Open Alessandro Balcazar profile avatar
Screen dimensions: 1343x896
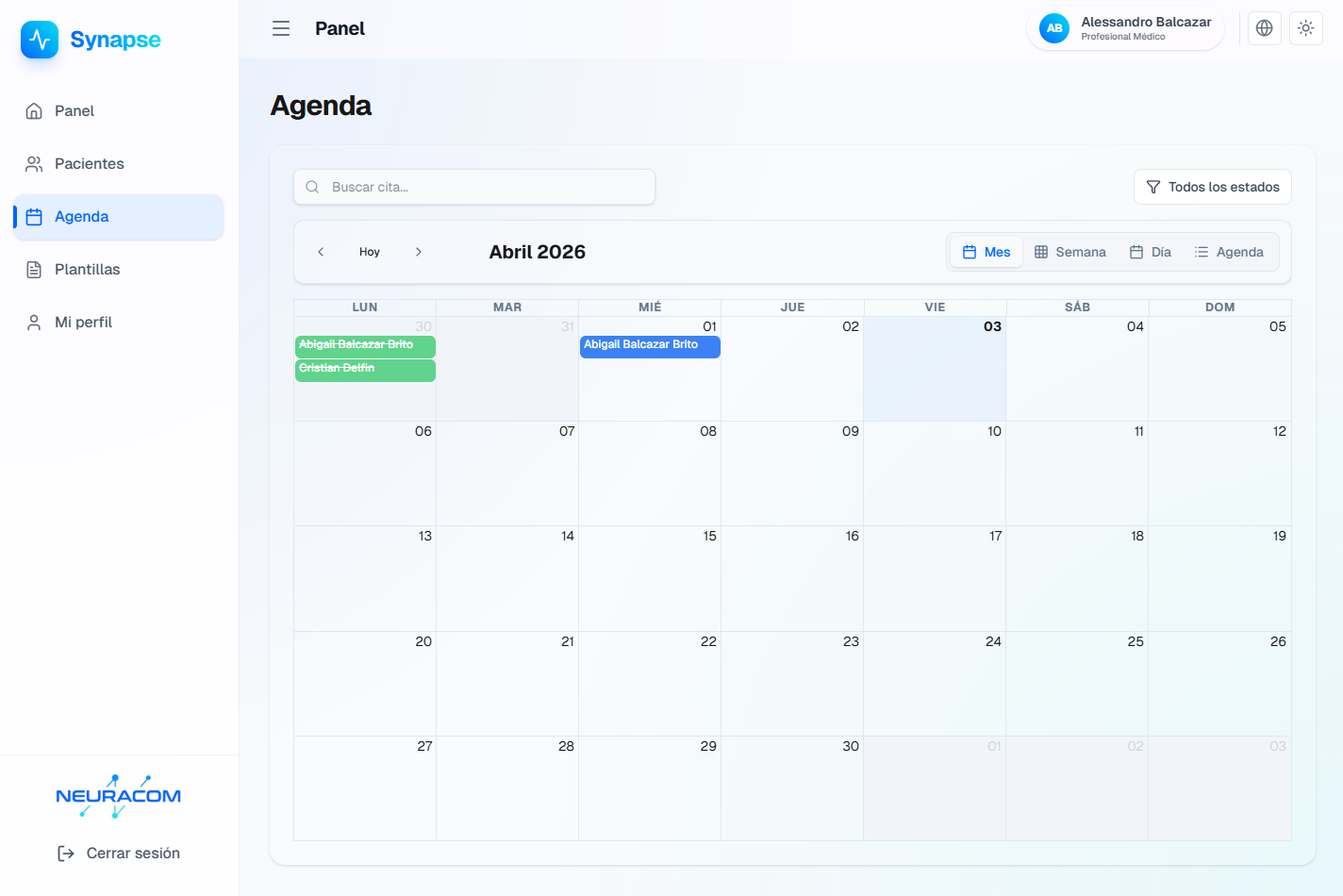coord(1053,28)
